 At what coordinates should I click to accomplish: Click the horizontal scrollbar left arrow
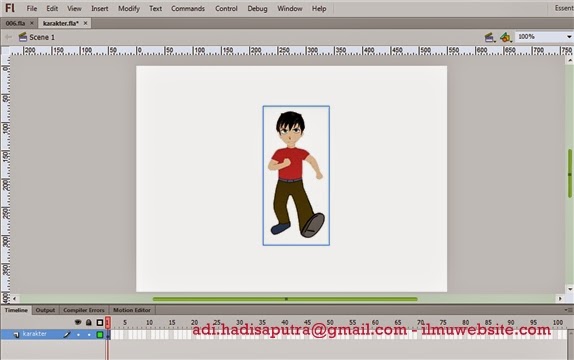(x=14, y=298)
